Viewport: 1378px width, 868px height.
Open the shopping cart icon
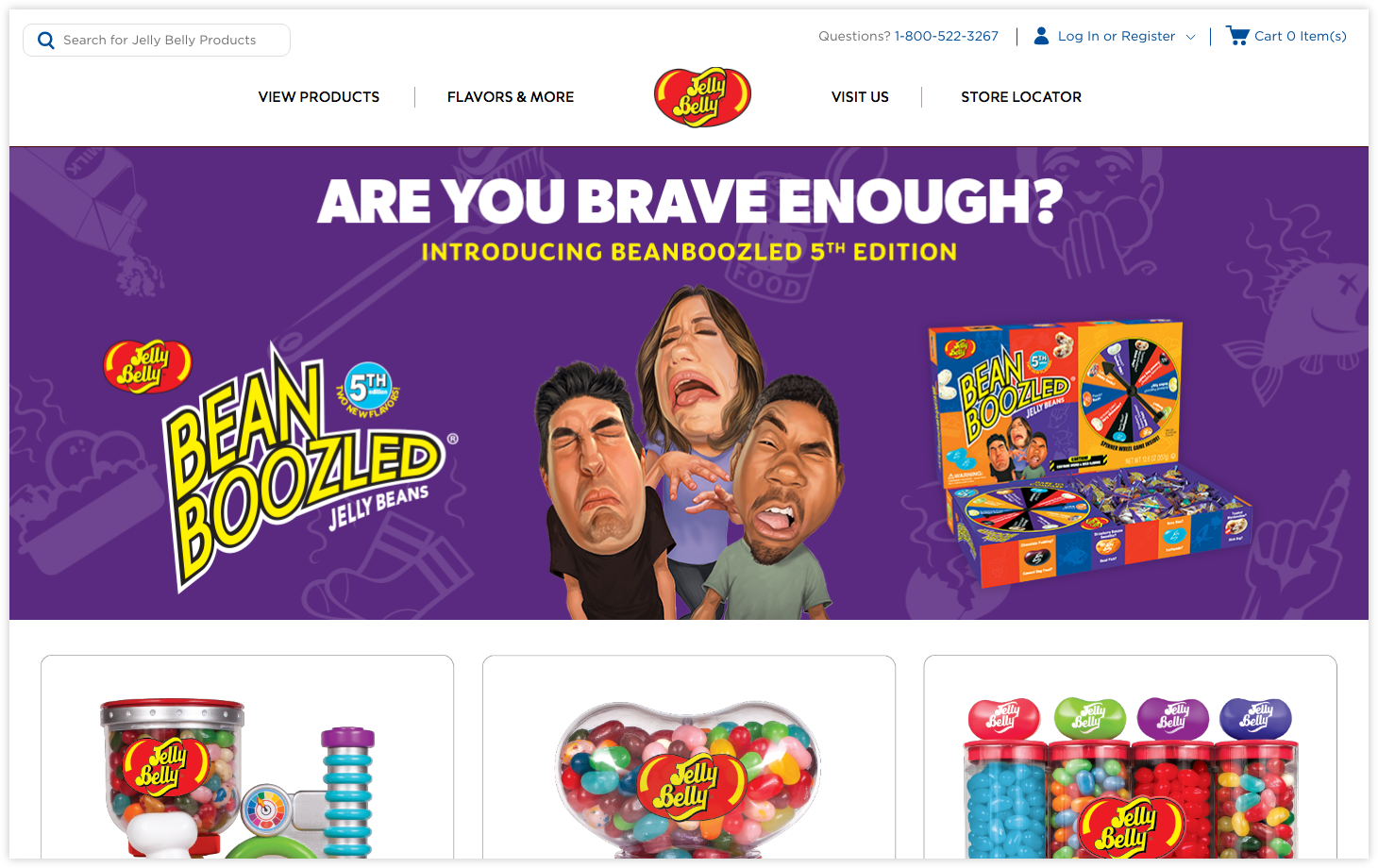point(1237,36)
